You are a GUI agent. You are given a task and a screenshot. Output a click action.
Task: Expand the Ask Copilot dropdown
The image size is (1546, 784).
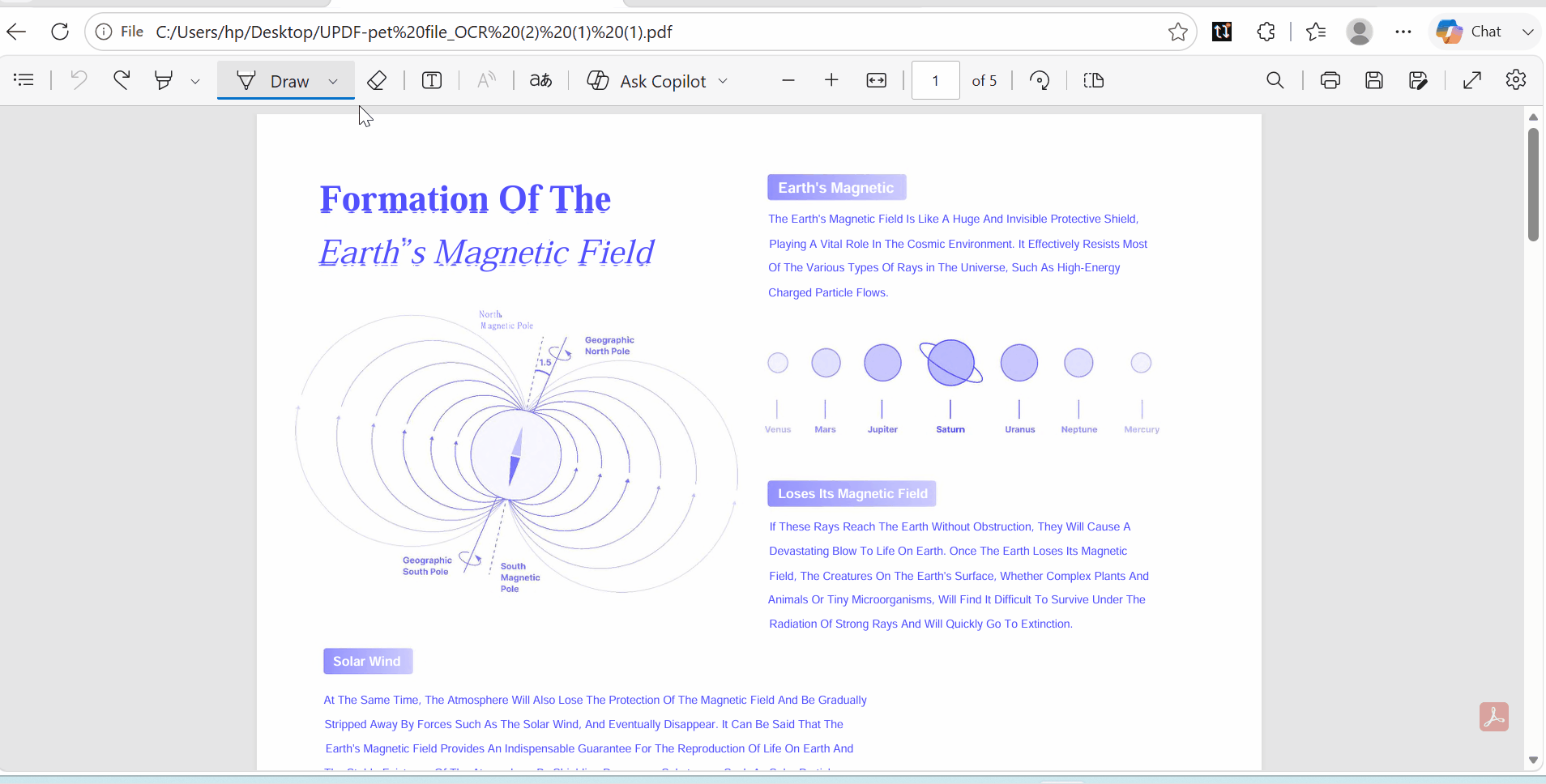[723, 81]
